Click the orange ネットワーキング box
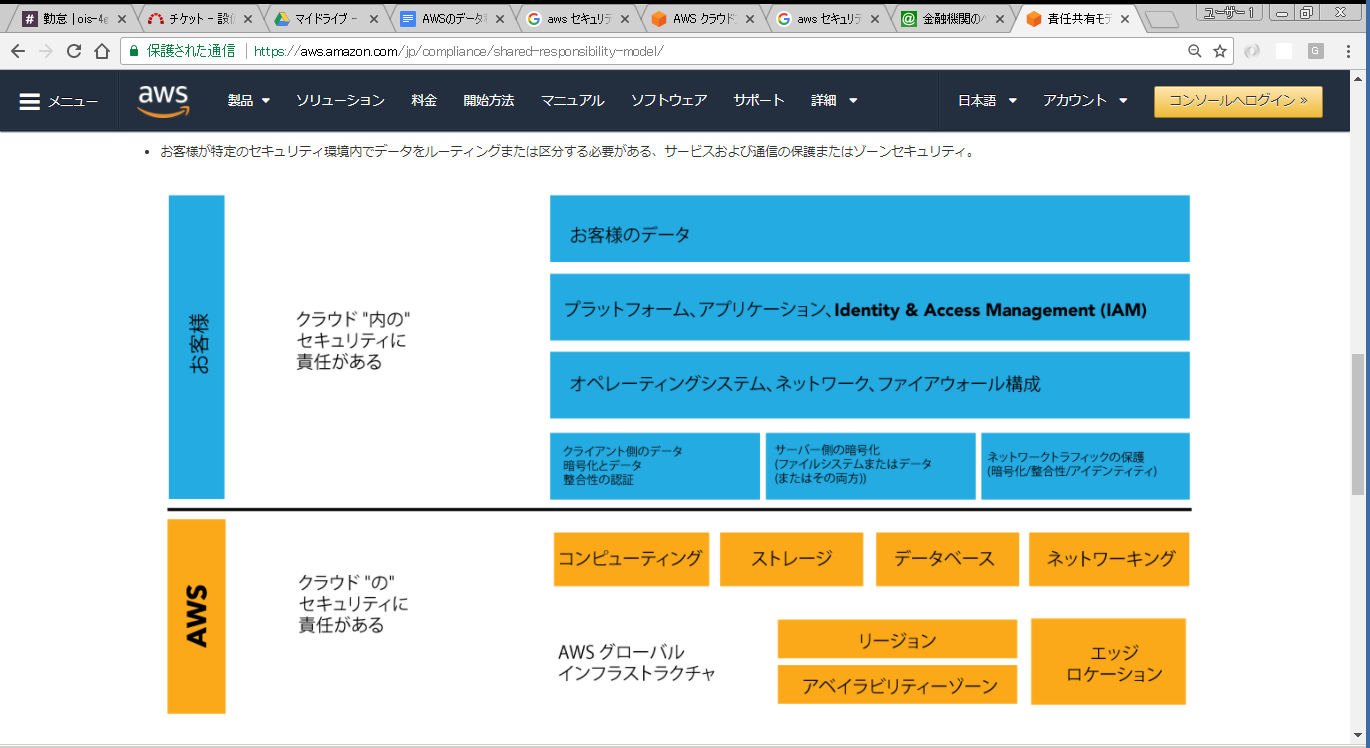Screen dimensions: 1370x748 click(x=1109, y=559)
